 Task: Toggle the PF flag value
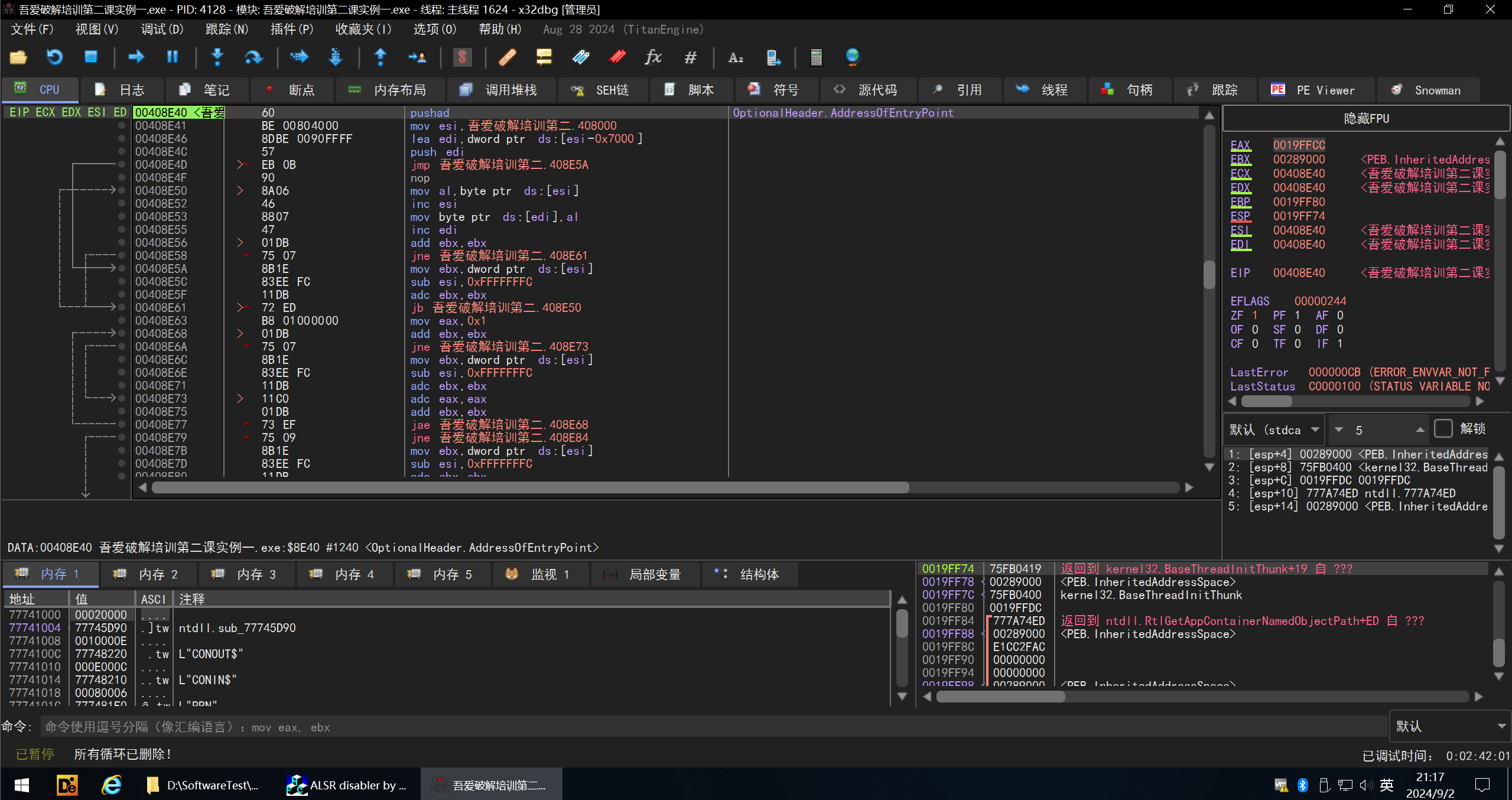(1298, 316)
